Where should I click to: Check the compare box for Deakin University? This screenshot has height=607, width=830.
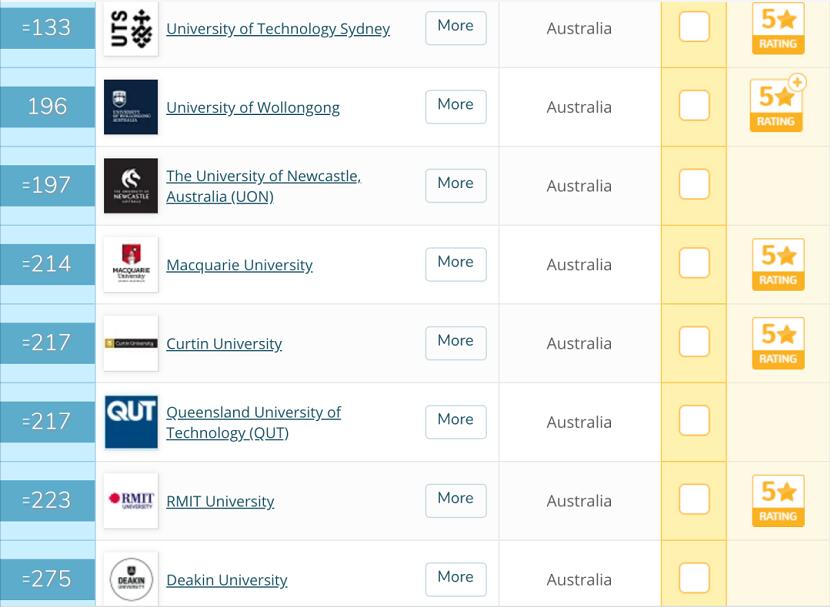pyautogui.click(x=694, y=578)
